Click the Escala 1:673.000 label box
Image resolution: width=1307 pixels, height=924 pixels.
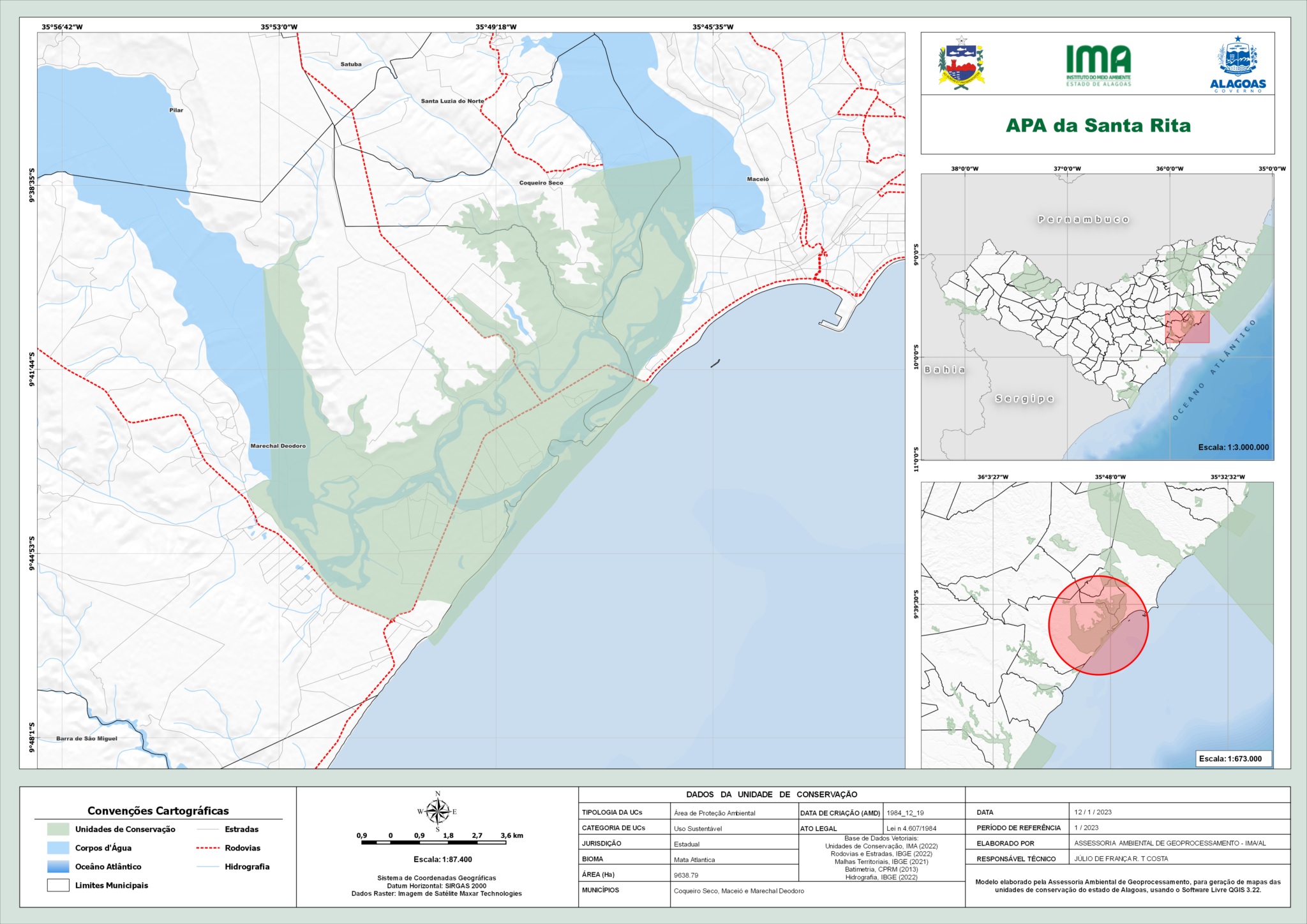[1230, 759]
